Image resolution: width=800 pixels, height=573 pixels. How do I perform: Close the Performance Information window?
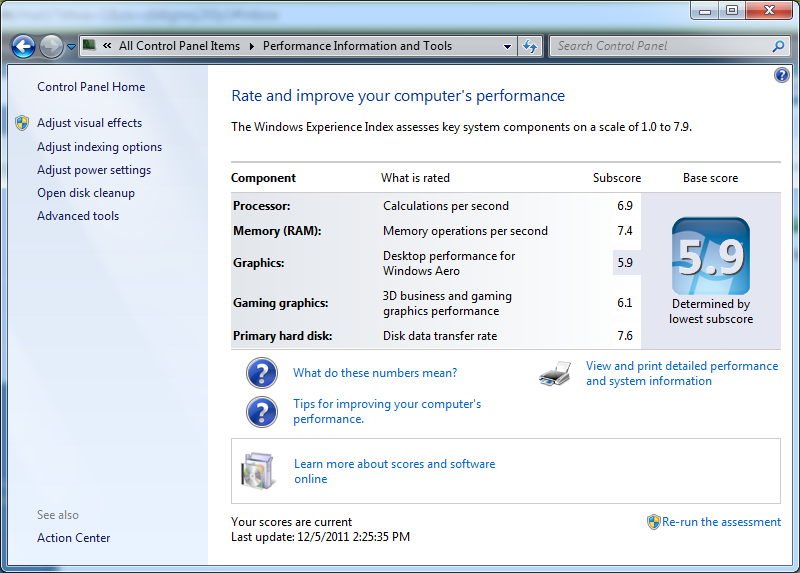769,10
